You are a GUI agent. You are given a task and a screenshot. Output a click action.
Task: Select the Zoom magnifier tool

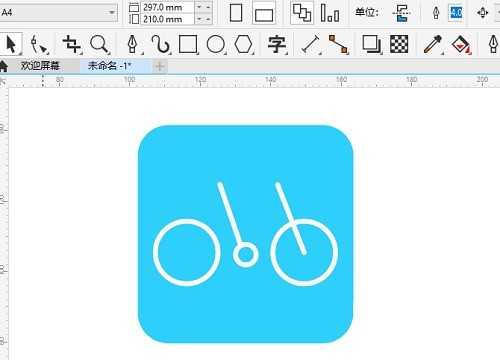coord(99,45)
